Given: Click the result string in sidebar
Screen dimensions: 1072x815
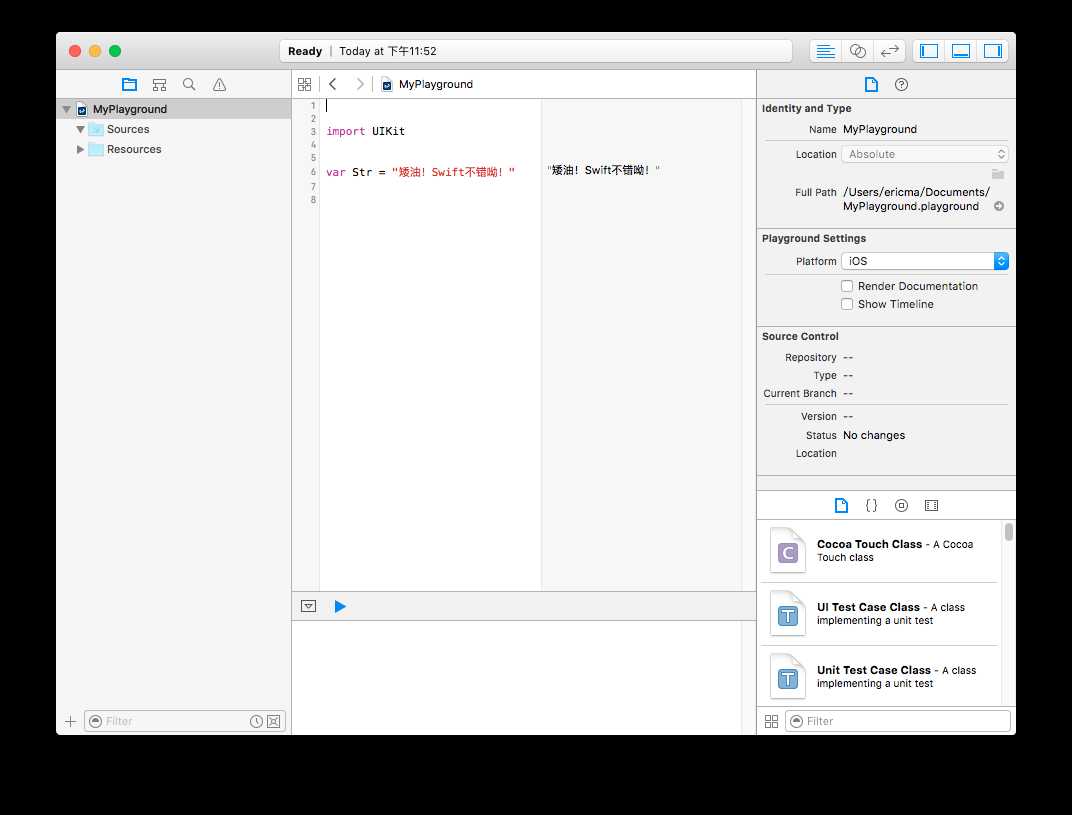Looking at the screenshot, I should coord(603,170).
